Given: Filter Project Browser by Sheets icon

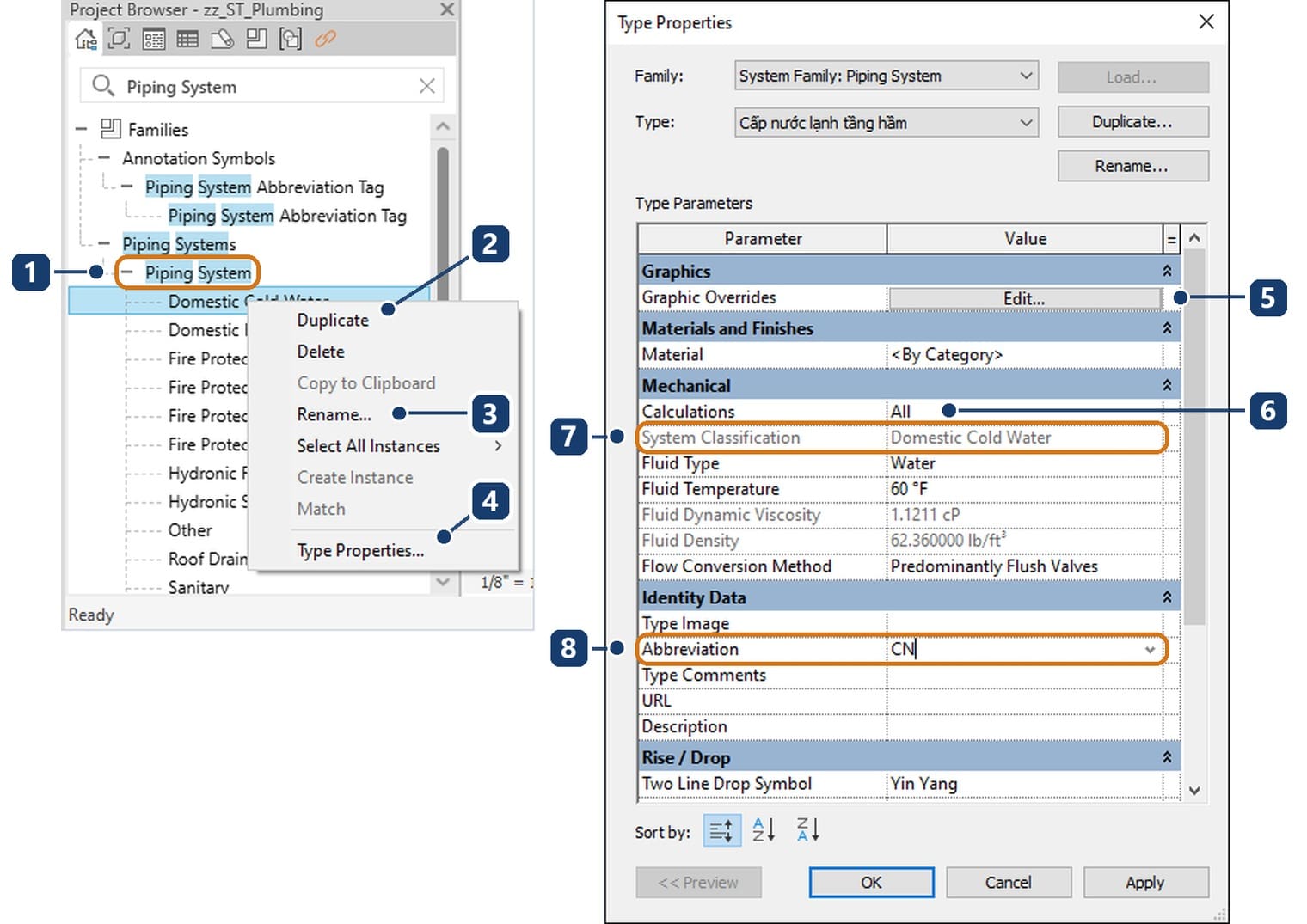Looking at the screenshot, I should coord(222,39).
